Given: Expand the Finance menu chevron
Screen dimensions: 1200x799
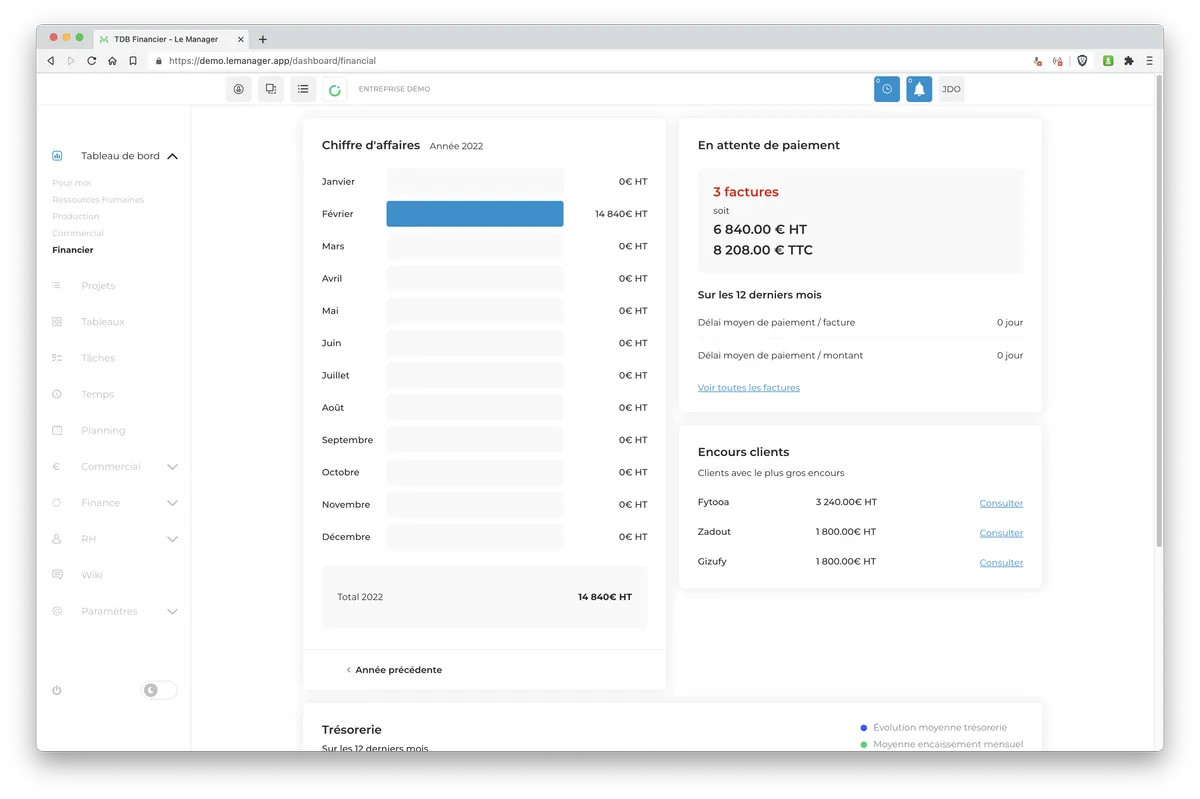Looking at the screenshot, I should pyautogui.click(x=172, y=503).
